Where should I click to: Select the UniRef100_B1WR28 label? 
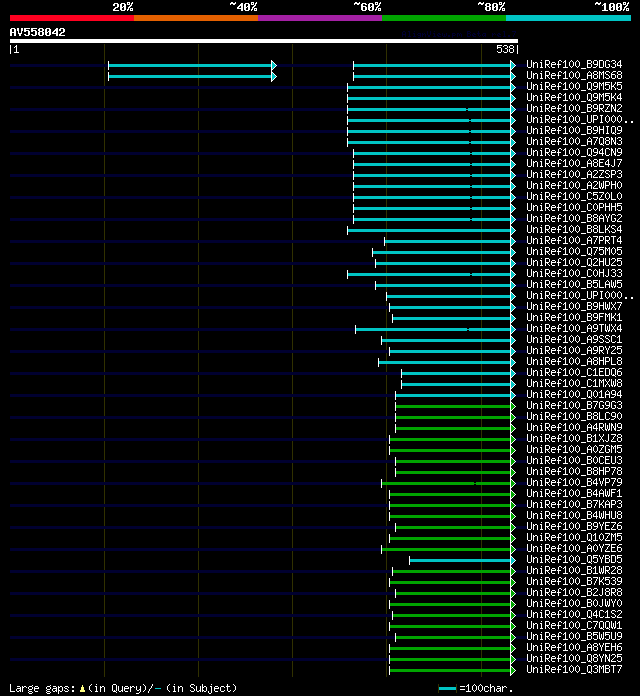coord(574,570)
